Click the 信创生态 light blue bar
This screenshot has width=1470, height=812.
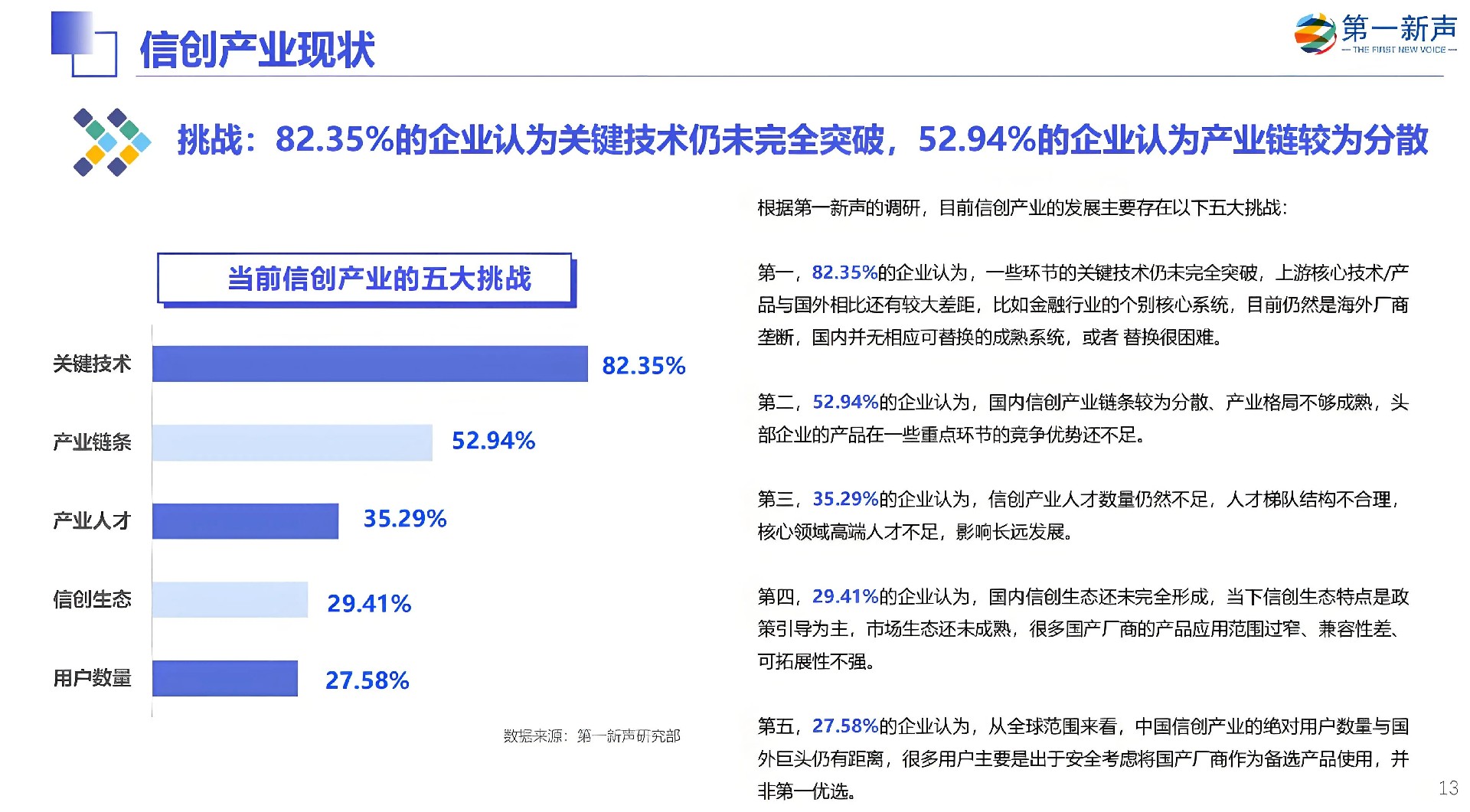click(230, 600)
